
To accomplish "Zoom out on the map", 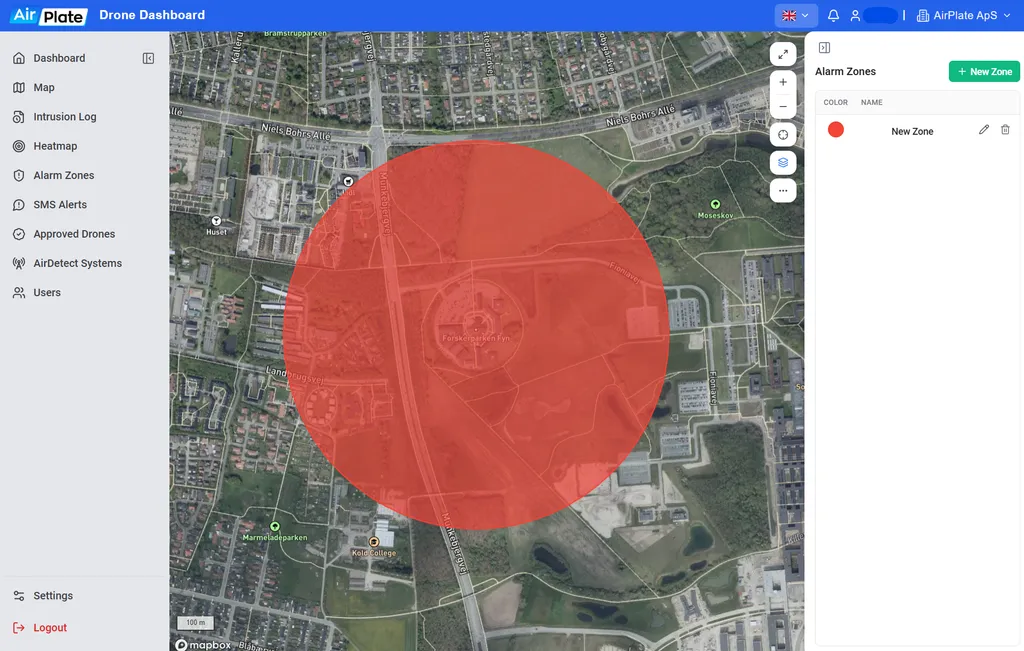I will pos(782,106).
